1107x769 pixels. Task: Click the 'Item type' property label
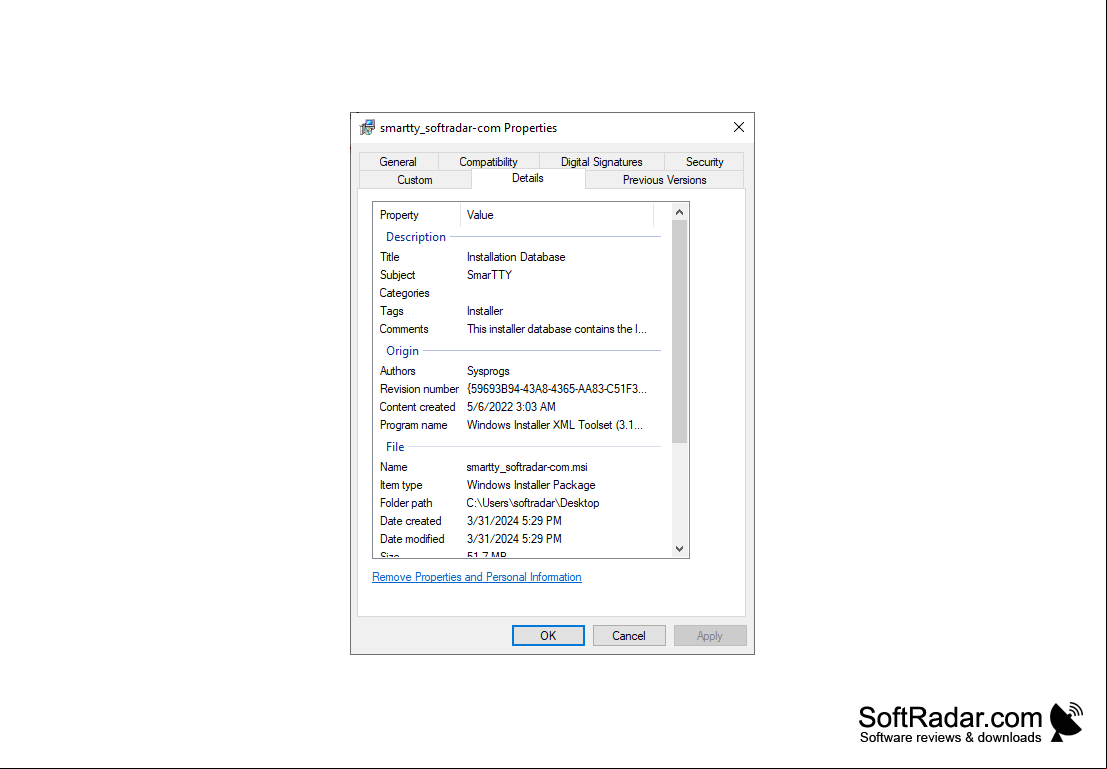point(401,485)
